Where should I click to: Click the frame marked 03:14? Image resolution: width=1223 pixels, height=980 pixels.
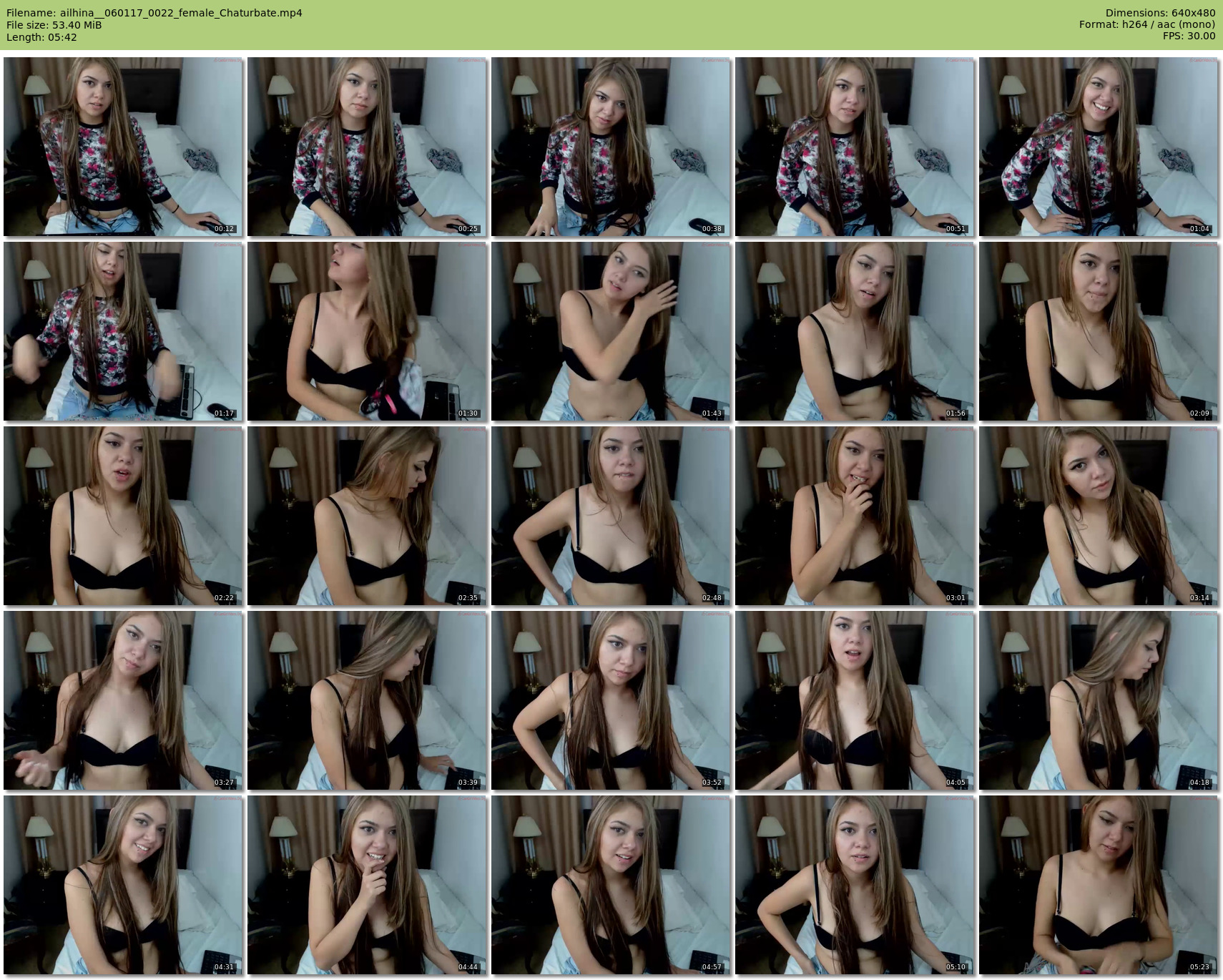[1099, 516]
